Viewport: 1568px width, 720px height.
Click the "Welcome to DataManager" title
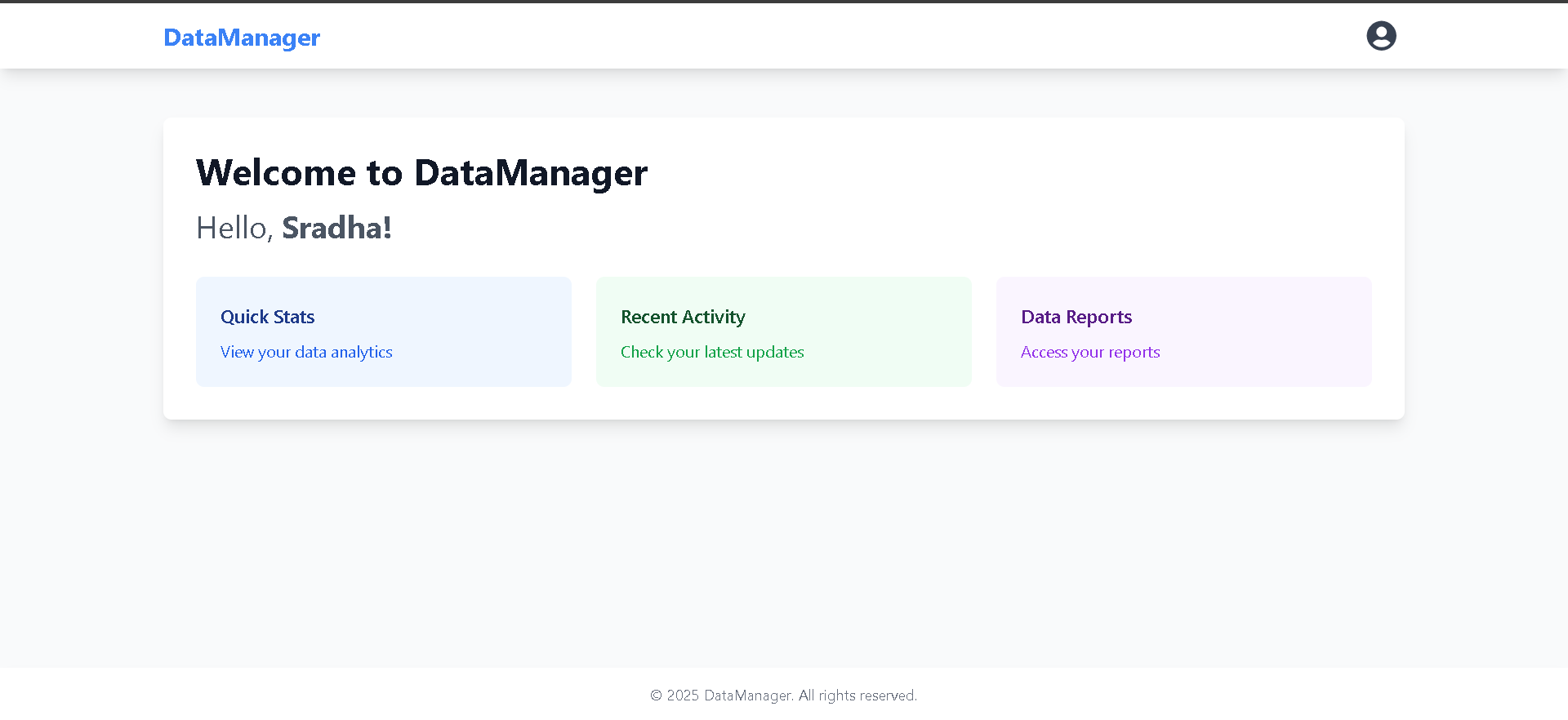click(x=421, y=173)
